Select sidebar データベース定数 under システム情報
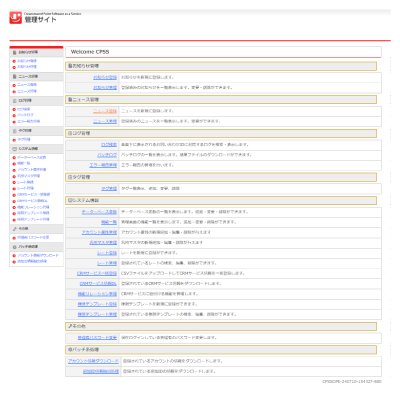Screen dimensions: 400x400 [x=32, y=157]
